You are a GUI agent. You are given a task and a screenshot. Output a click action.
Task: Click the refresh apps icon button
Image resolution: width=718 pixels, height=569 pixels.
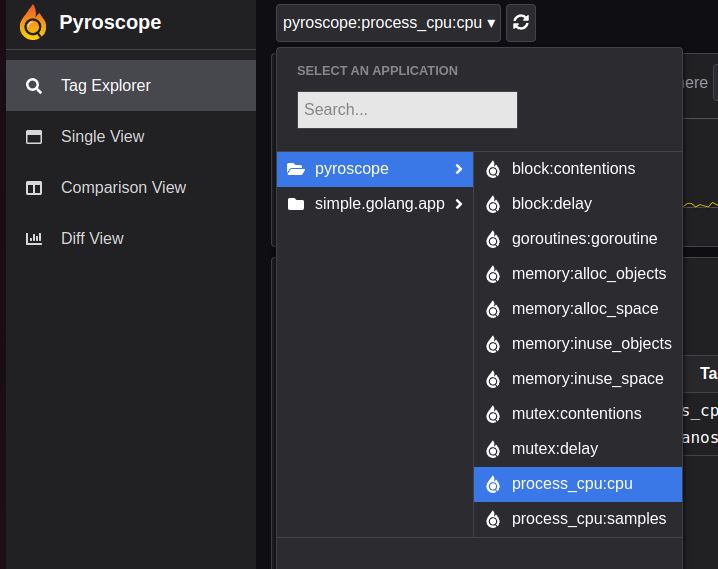point(520,23)
